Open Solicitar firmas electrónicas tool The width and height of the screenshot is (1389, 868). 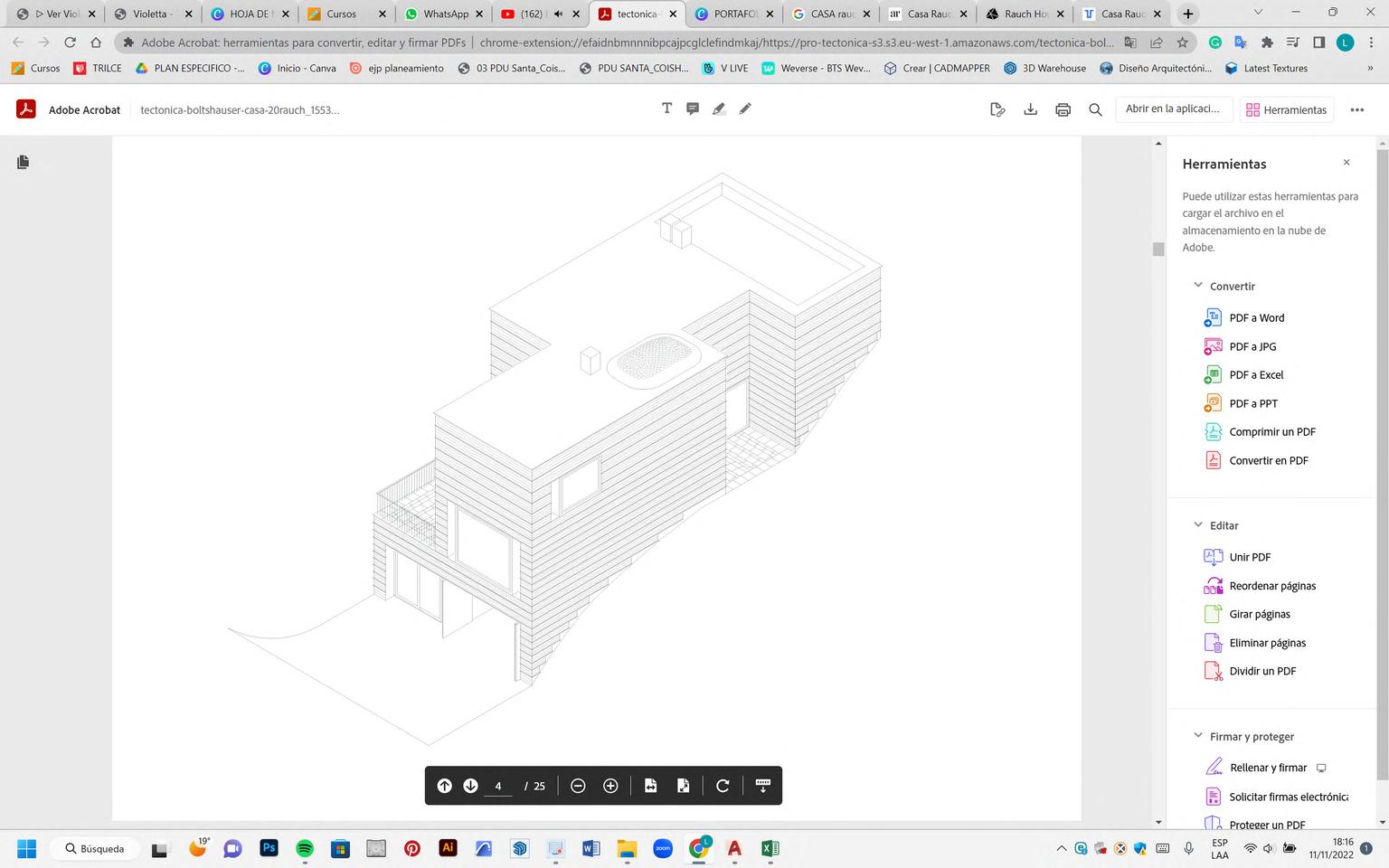(x=1276, y=797)
